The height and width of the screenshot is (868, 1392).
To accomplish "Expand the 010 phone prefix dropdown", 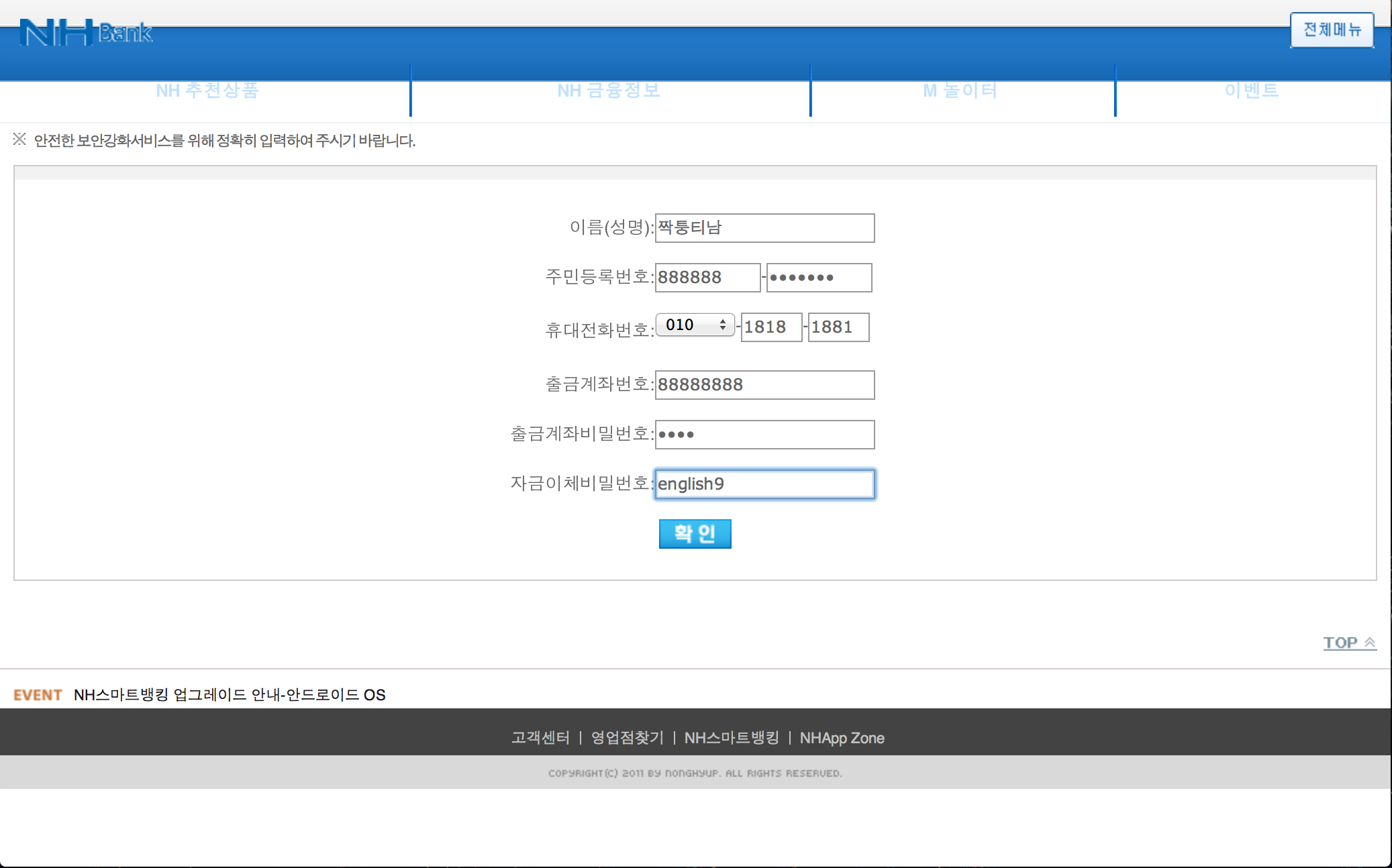I will coord(695,325).
